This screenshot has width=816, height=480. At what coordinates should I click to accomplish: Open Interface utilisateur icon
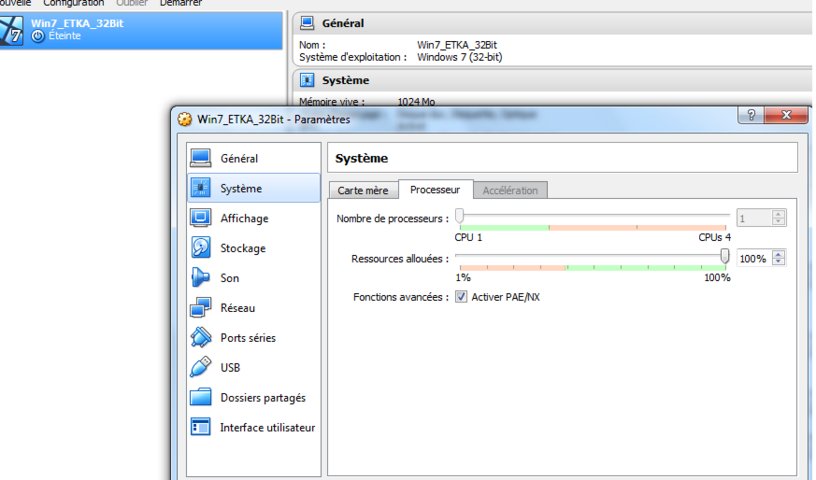click(201, 427)
